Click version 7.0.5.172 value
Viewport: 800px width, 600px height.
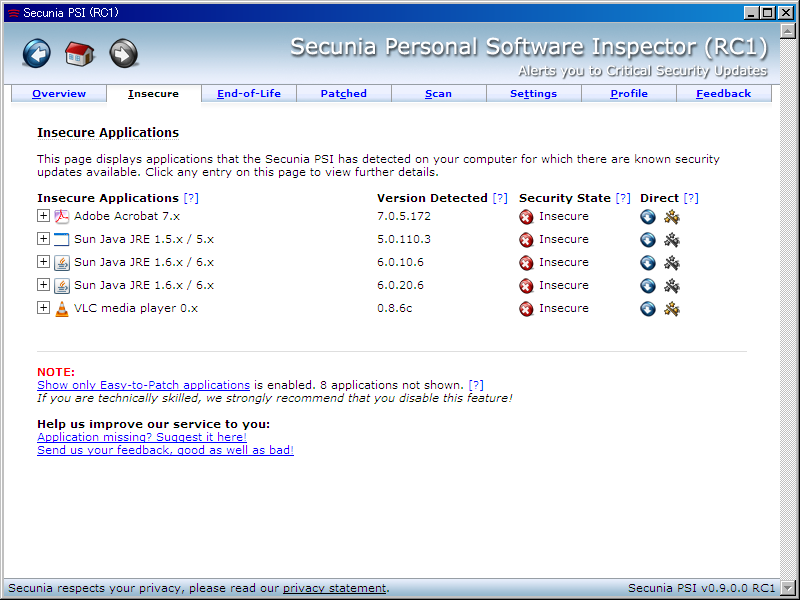tap(404, 216)
